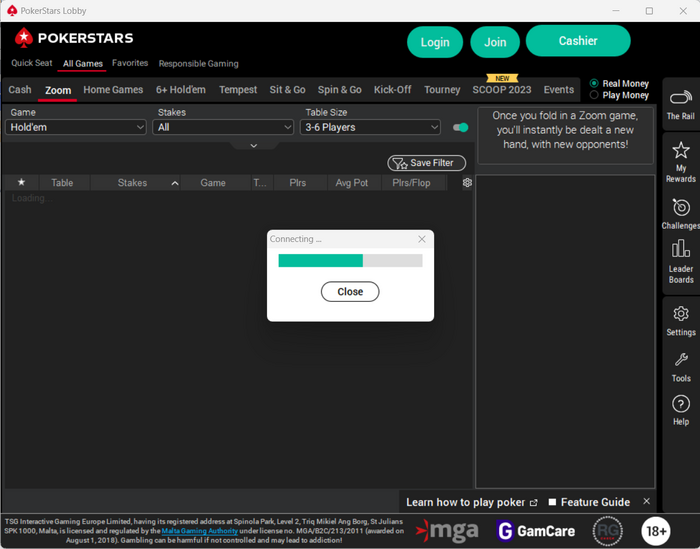Open Events tab
700x549 pixels.
558,90
